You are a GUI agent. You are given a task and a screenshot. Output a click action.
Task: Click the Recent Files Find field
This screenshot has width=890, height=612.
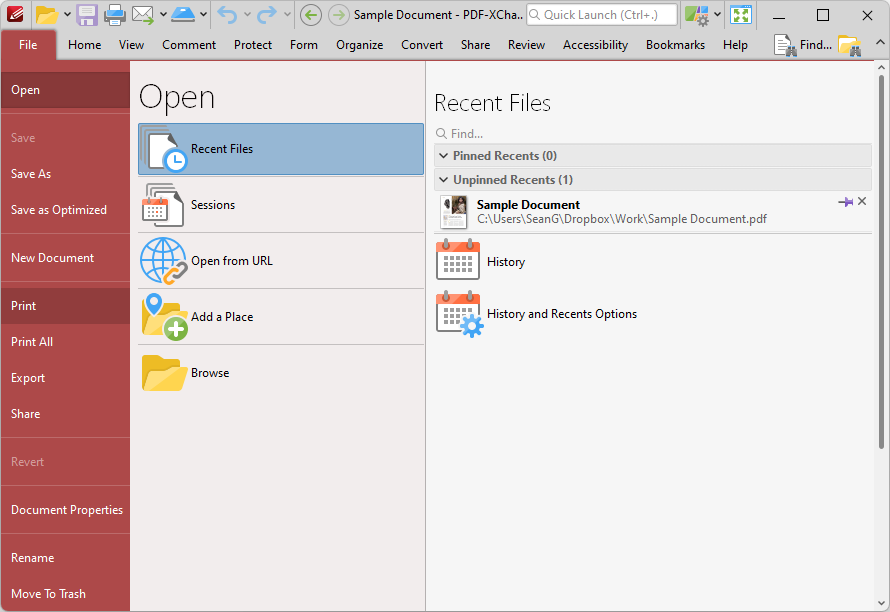(x=653, y=133)
